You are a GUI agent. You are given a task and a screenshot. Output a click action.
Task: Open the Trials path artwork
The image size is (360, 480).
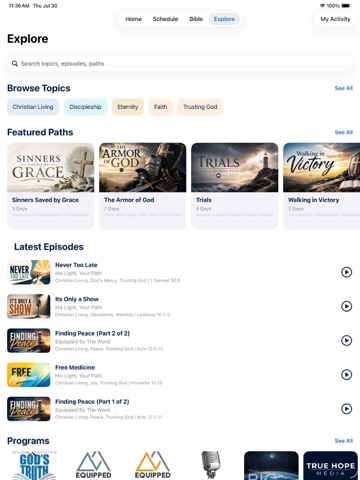click(x=235, y=167)
